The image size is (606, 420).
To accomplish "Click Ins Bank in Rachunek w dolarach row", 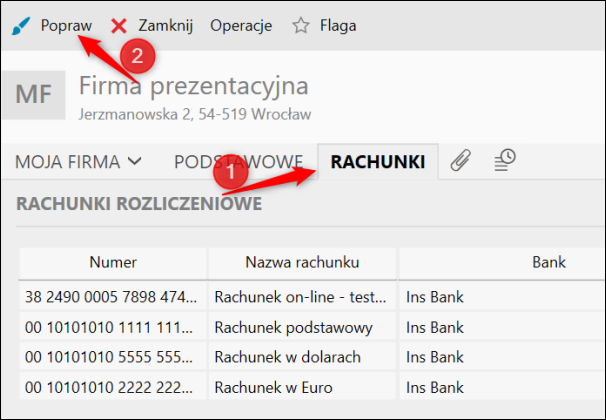I will click(x=435, y=357).
